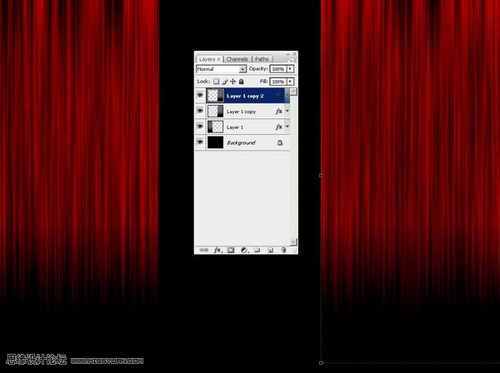Screen dimensions: 500x373
Task: Click the Link layers icon
Action: [203, 250]
